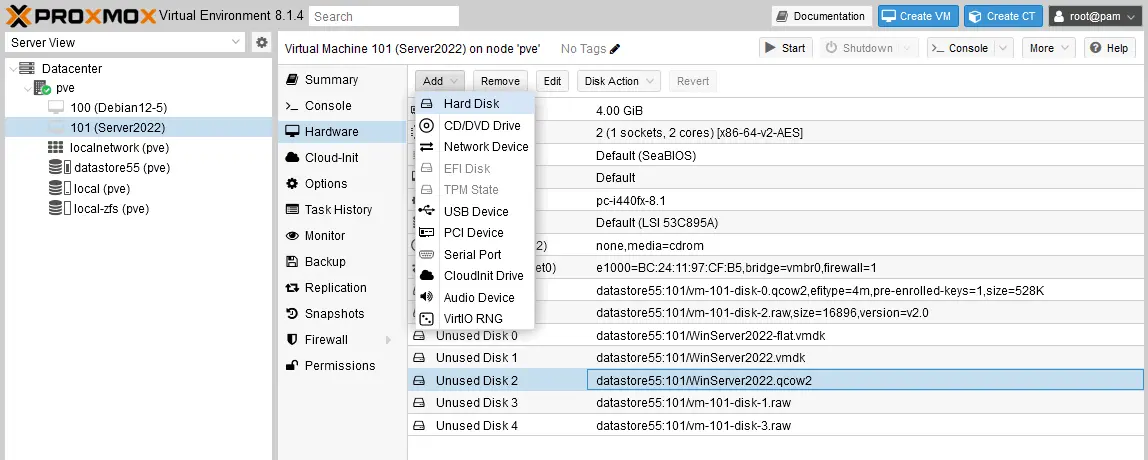Switch to the Hardware tab
Image resolution: width=1148 pixels, height=460 pixels.
click(x=343, y=132)
